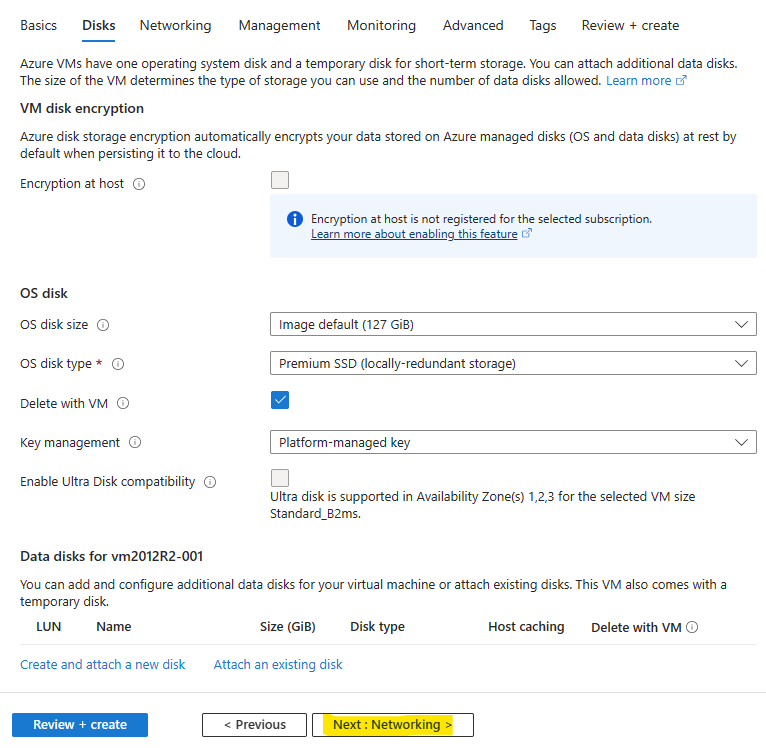The width and height of the screenshot is (766, 748).
Task: Check Enable Ultra Disk compatibility box
Action: pos(280,478)
